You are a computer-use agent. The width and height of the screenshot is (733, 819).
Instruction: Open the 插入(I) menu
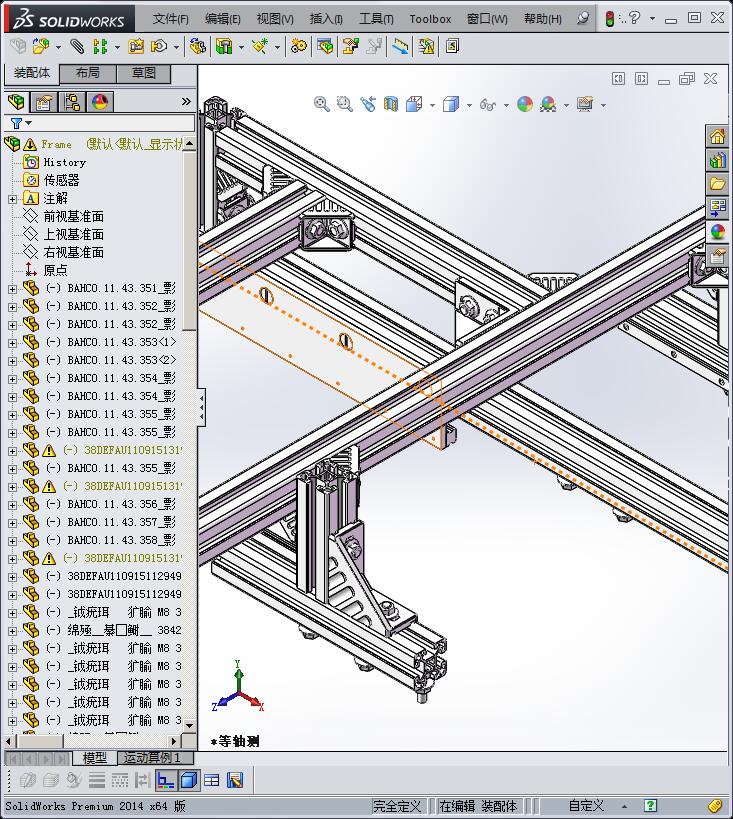(326, 19)
